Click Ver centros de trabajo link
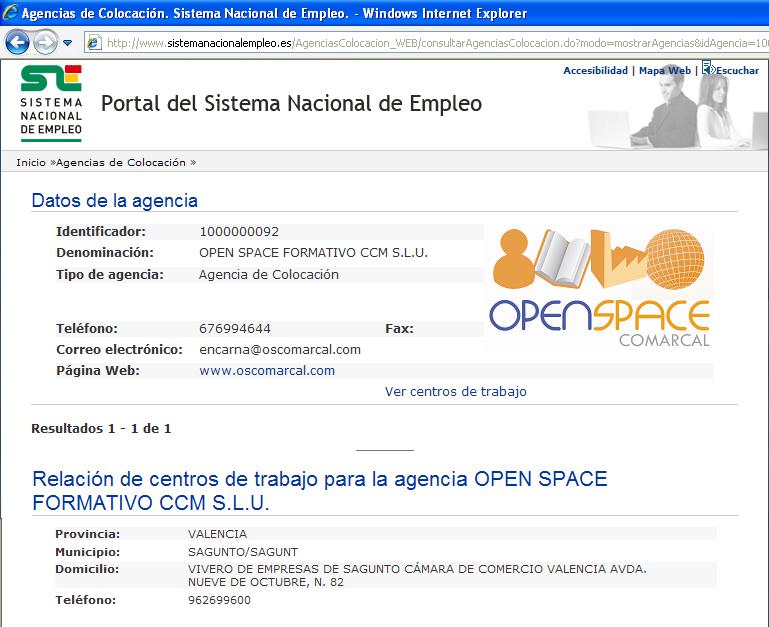The height and width of the screenshot is (627, 769). [x=456, y=392]
